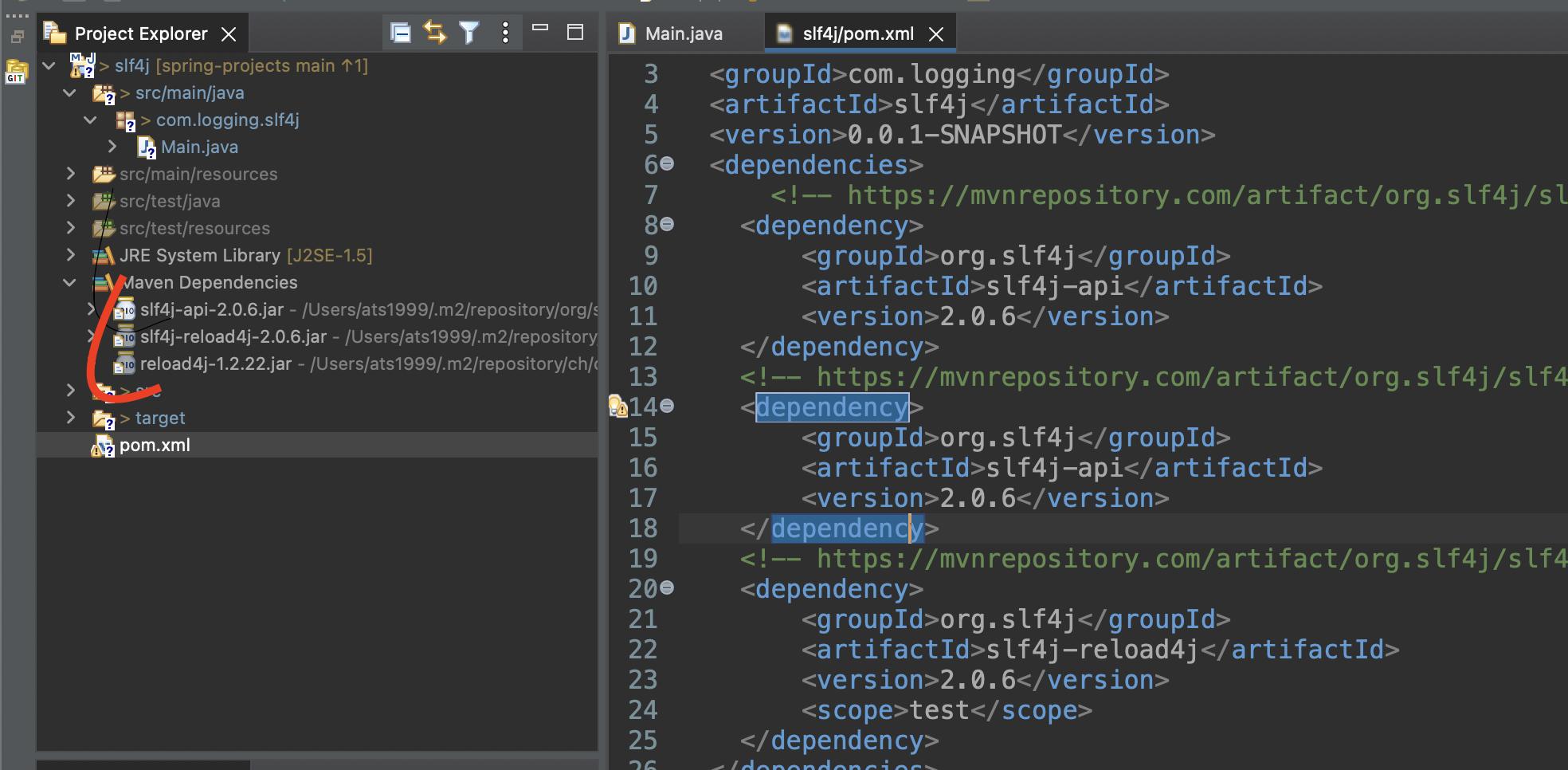Screen dimensions: 1568x770
Task: Click the slf4j-api jar file icon
Action: (124, 309)
